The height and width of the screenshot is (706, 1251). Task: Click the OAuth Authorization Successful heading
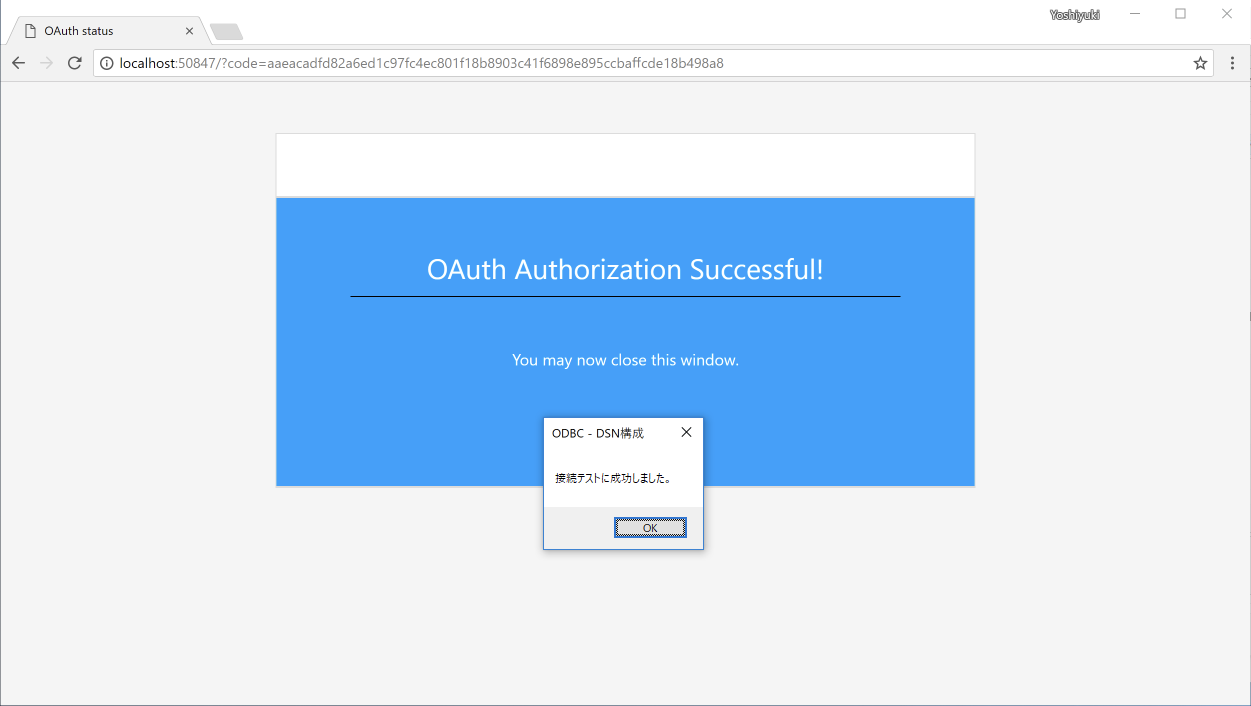pos(625,269)
